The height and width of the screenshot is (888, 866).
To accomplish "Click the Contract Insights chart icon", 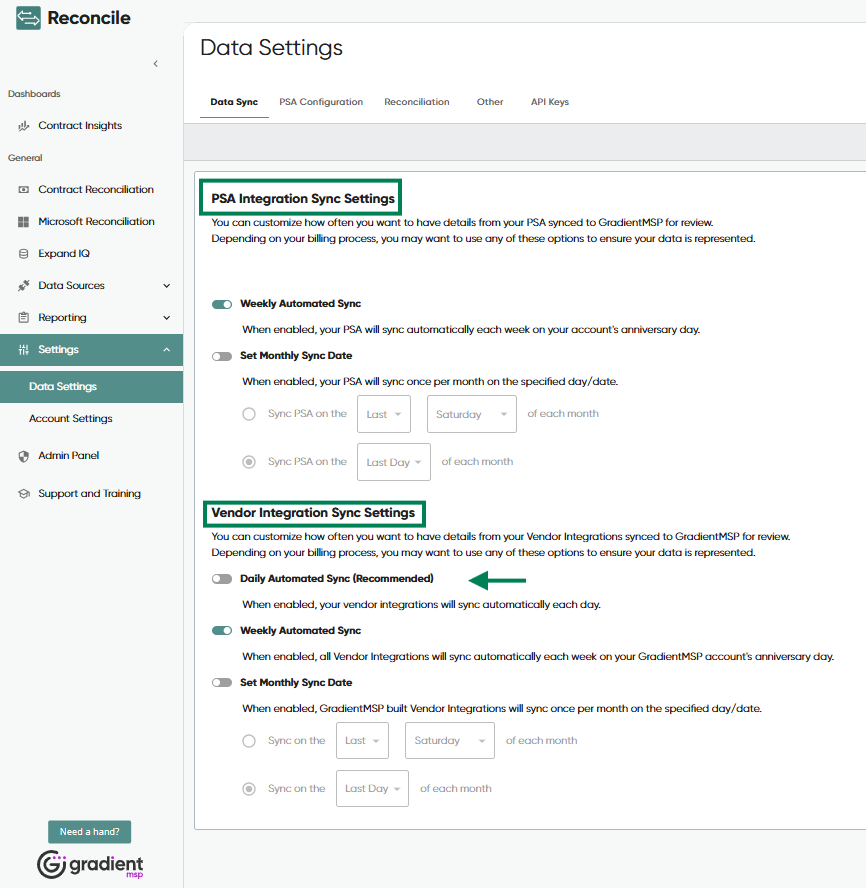I will pyautogui.click(x=23, y=126).
